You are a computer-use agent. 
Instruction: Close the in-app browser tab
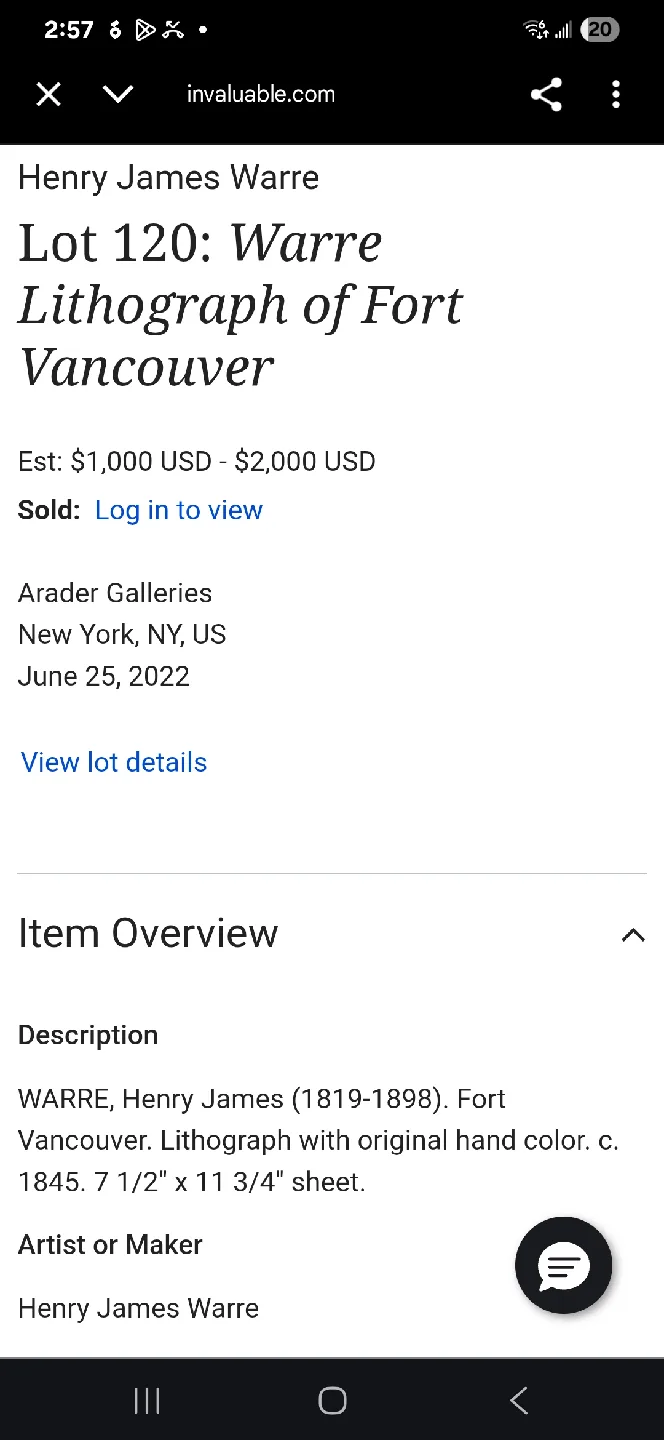tap(48, 95)
